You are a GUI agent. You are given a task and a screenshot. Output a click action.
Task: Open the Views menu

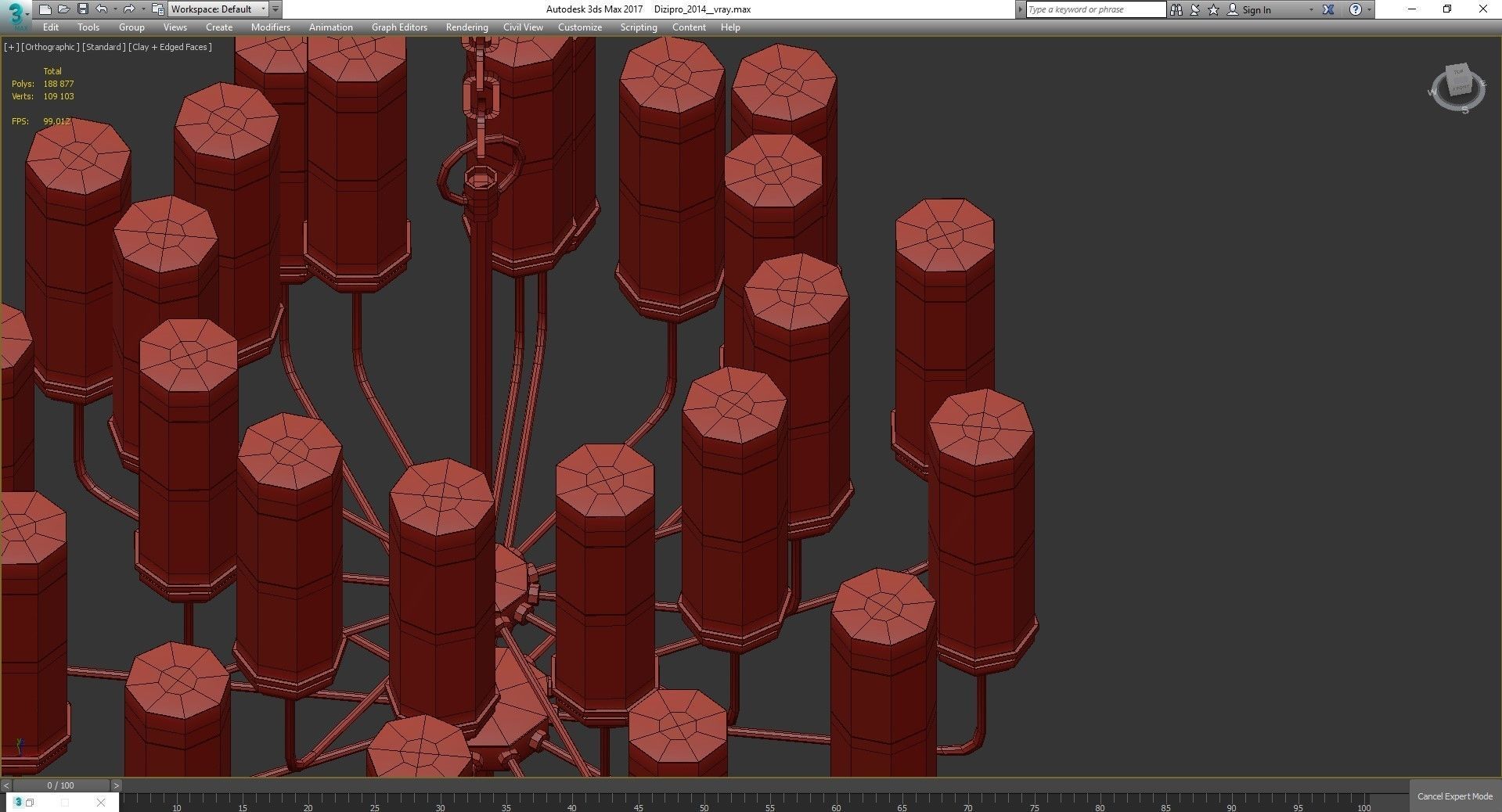coord(175,27)
